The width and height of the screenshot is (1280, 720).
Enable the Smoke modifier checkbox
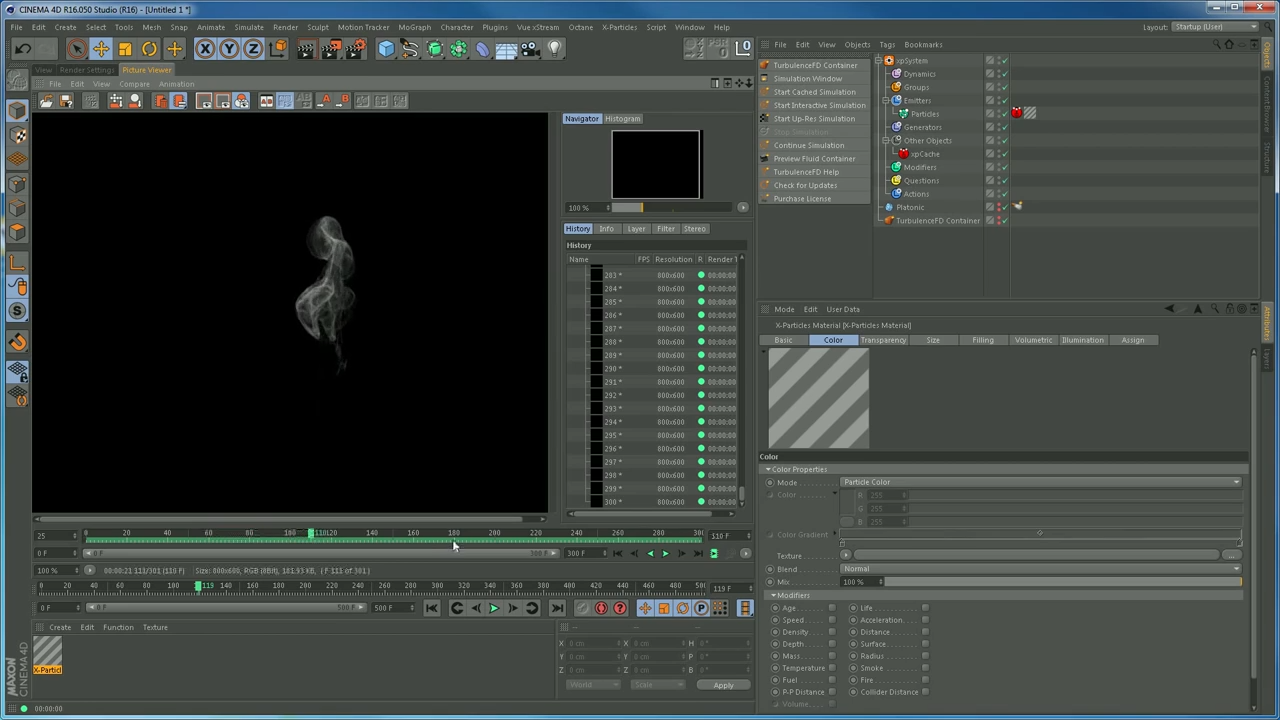(925, 668)
